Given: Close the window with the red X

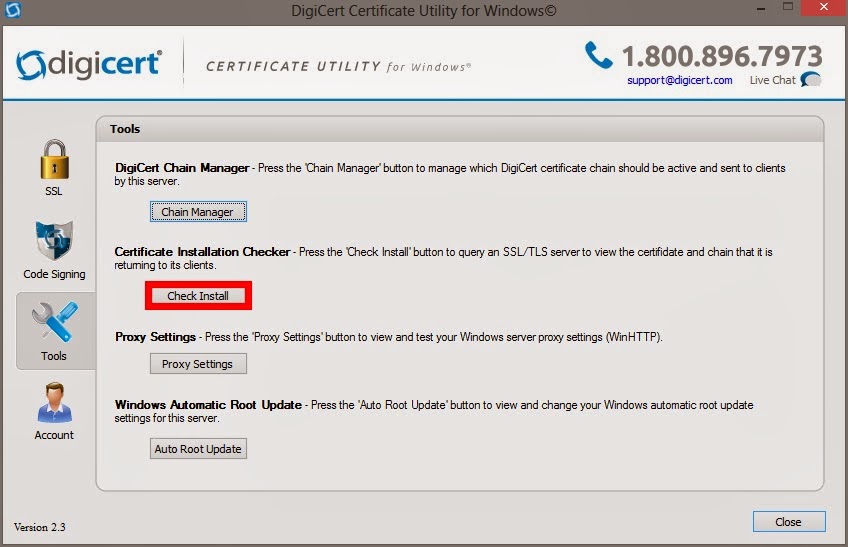Looking at the screenshot, I should point(824,8).
